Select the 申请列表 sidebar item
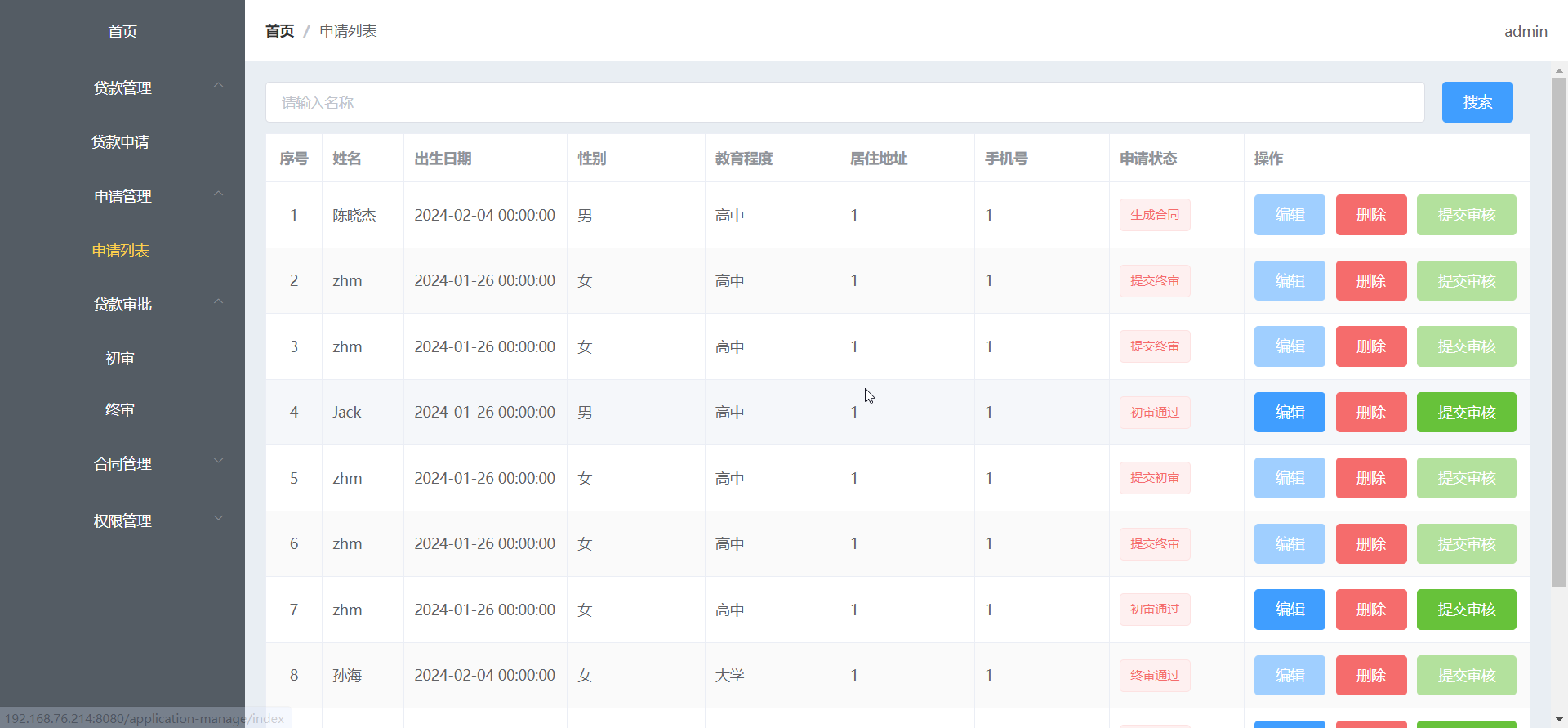Viewport: 1568px width, 728px height. pyautogui.click(x=120, y=251)
